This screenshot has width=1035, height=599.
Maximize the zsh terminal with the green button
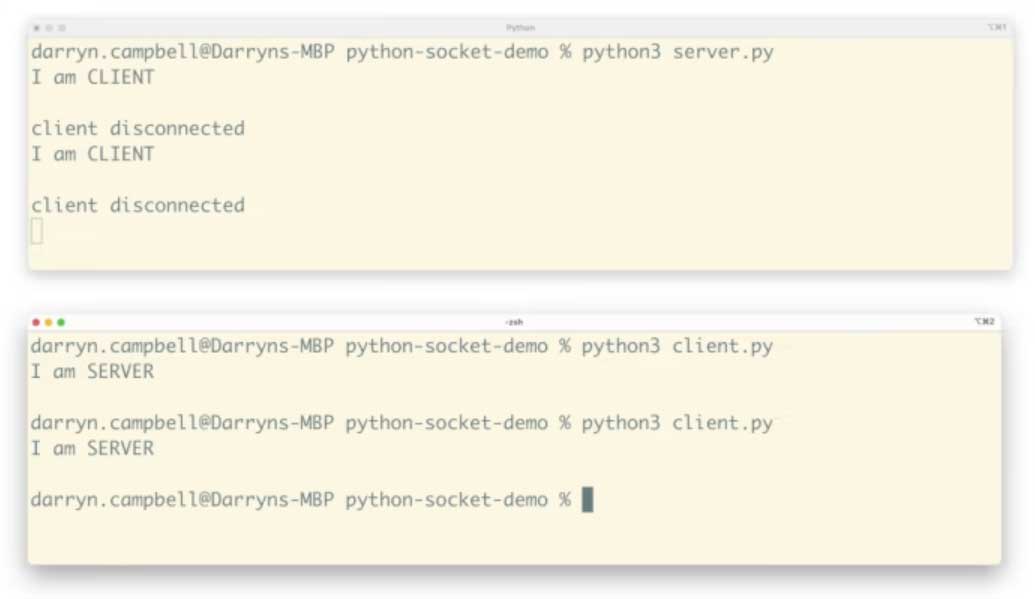pyautogui.click(x=61, y=322)
